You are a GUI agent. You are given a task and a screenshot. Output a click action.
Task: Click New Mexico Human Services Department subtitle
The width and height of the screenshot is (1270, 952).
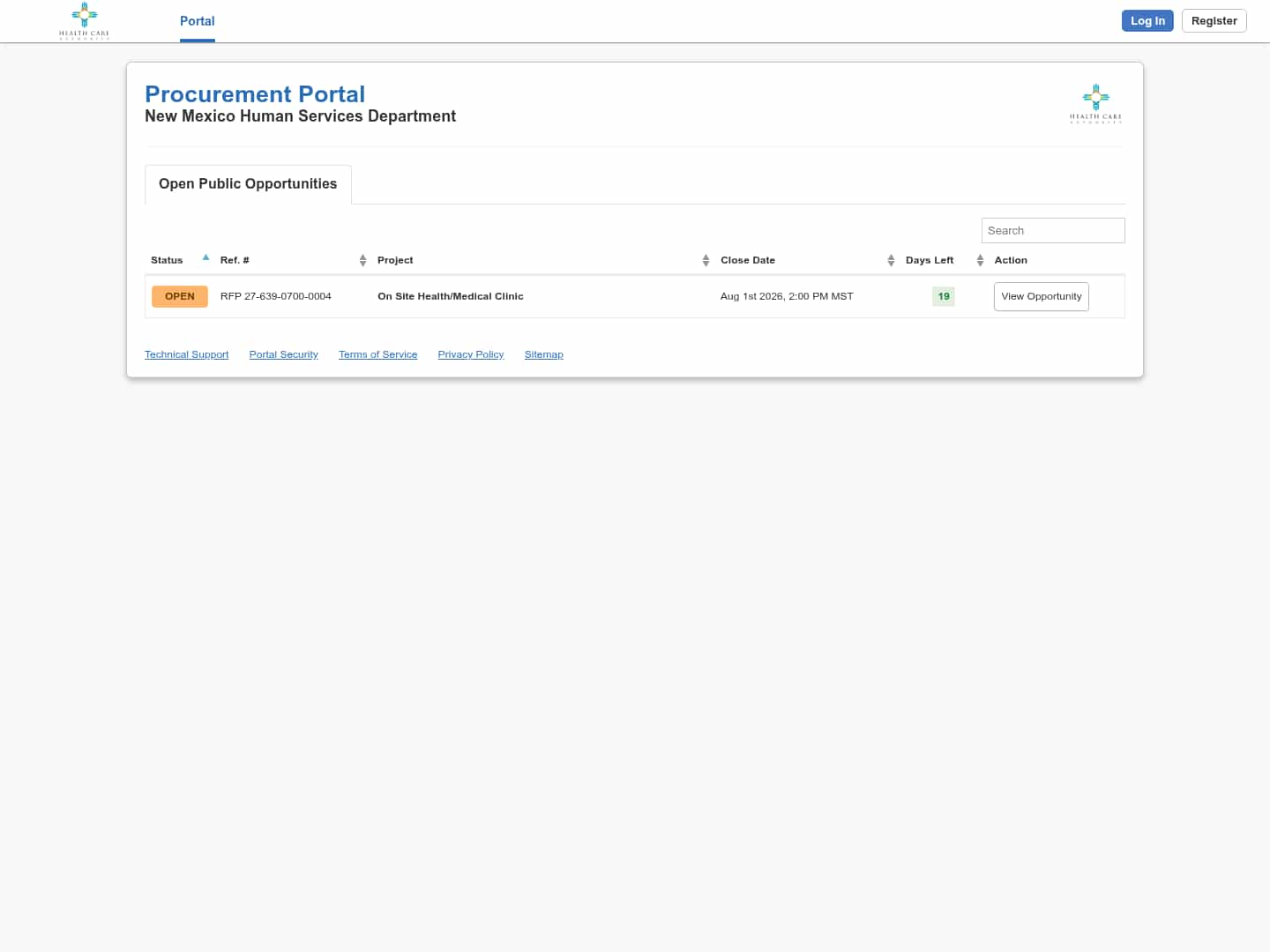pos(300,116)
